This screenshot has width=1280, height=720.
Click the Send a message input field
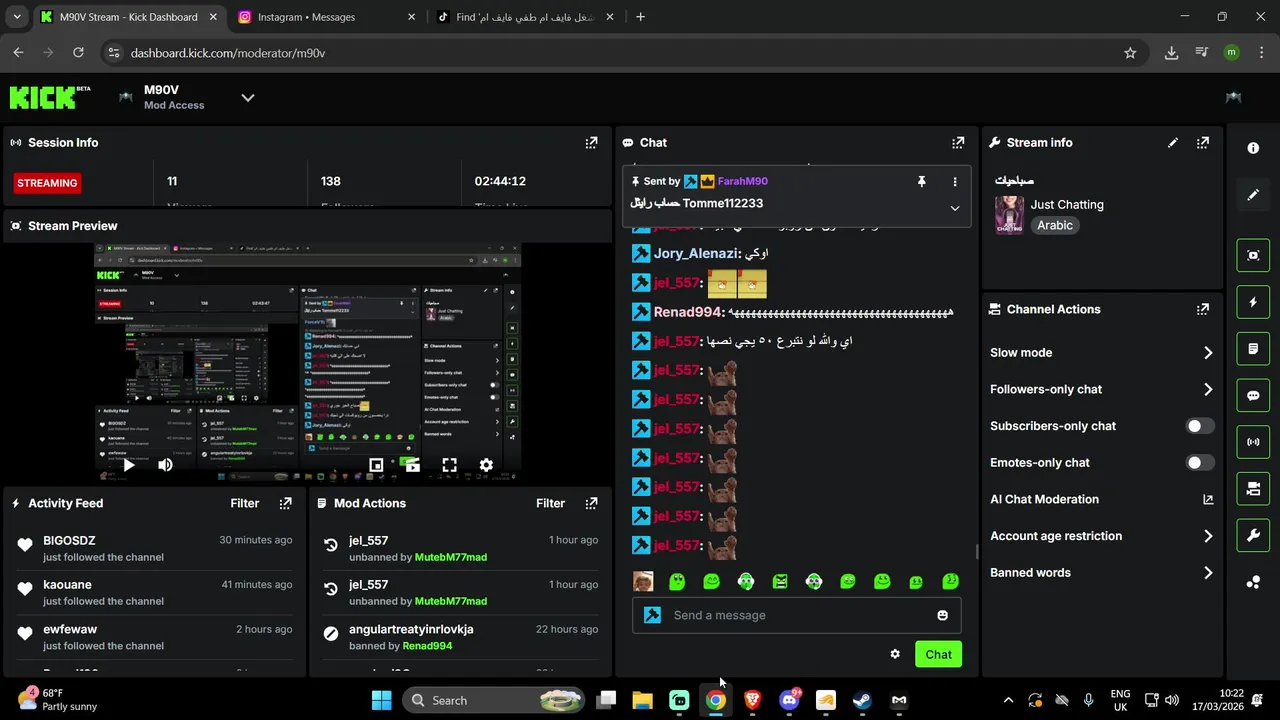tap(797, 615)
